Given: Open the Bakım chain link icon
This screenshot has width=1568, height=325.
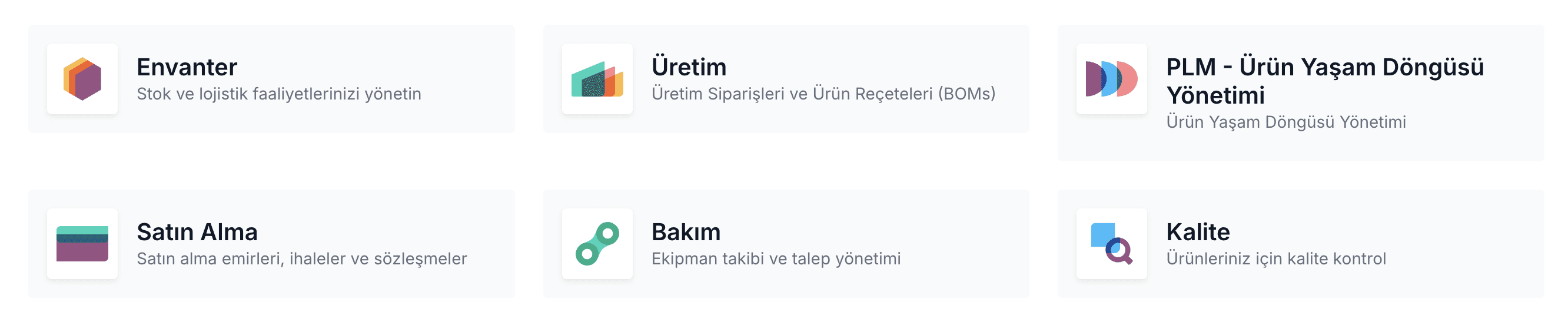Looking at the screenshot, I should point(597,244).
